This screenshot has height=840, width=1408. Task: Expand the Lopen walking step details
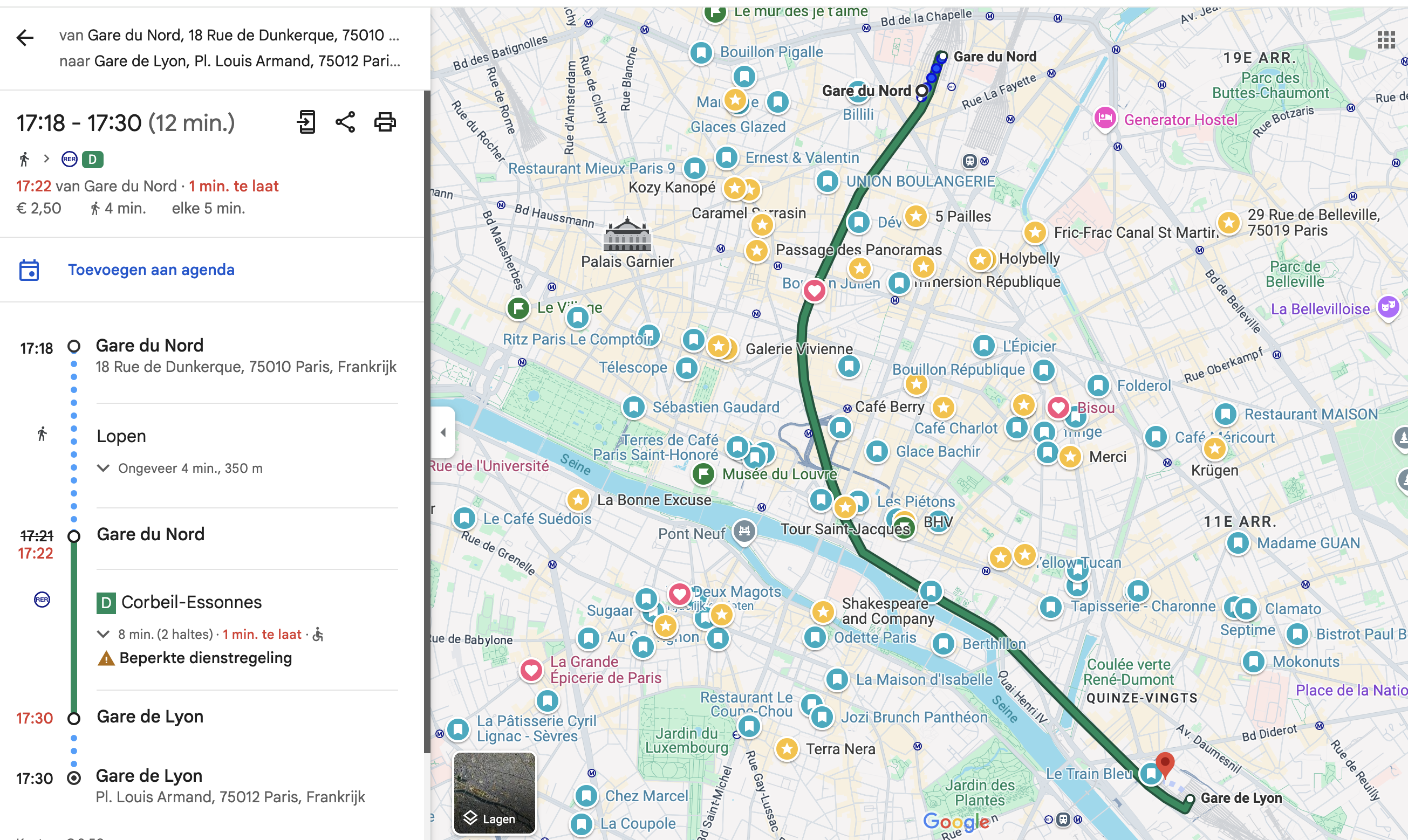coord(103,468)
